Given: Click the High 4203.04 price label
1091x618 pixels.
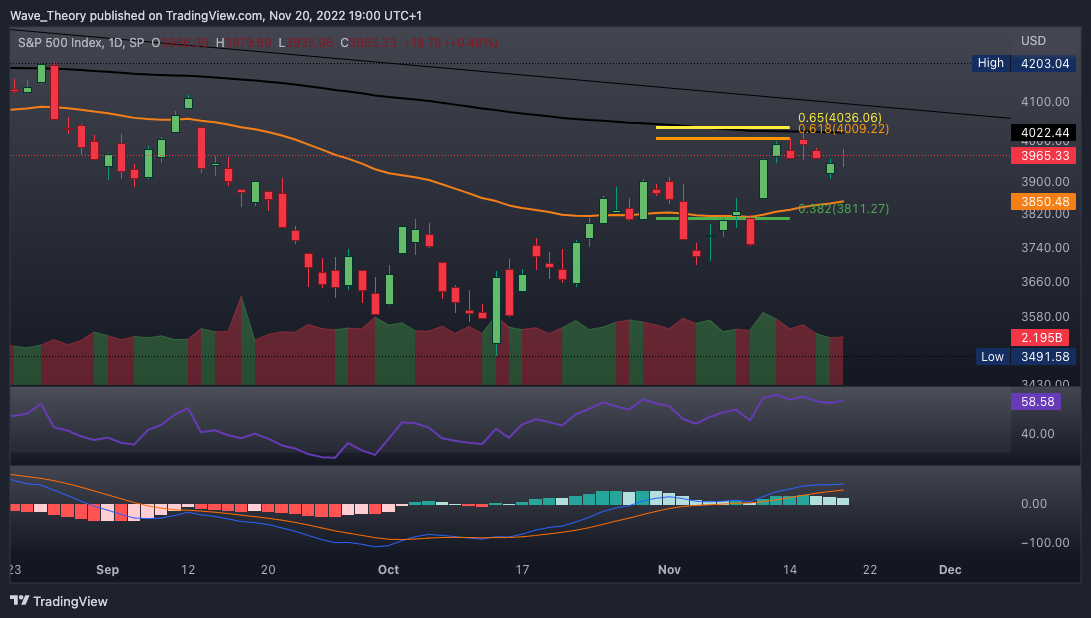Looking at the screenshot, I should 1024,63.
